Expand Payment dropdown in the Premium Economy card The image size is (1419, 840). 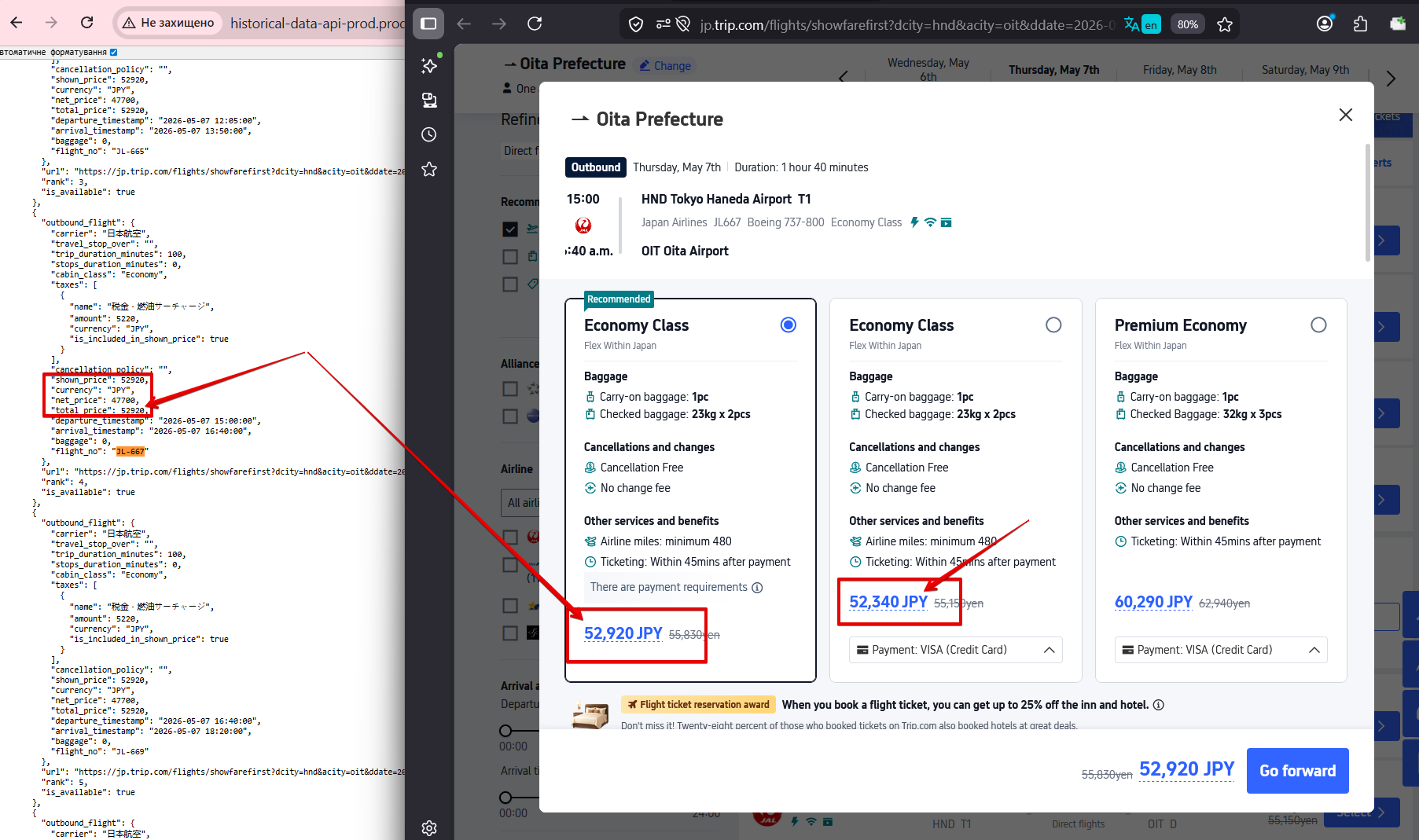(x=1221, y=650)
